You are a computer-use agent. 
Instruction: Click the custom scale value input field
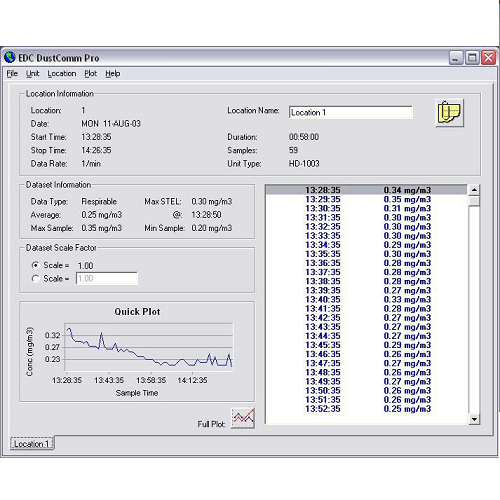coord(107,279)
